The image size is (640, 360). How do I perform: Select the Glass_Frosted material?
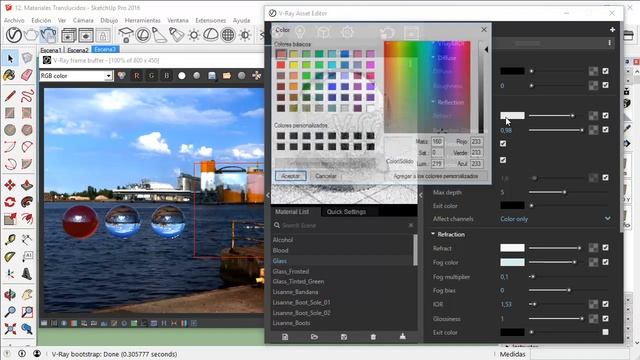[291, 271]
